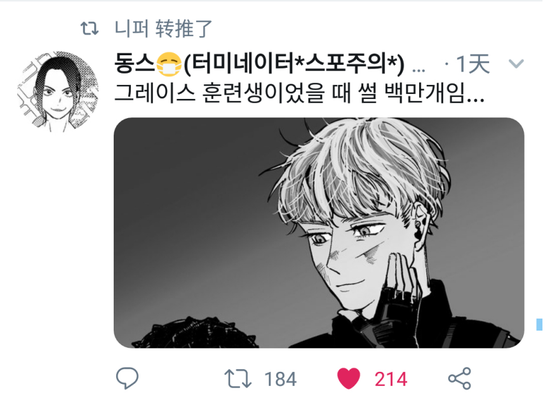
Task: Click the small retweet indicator icon above the tweet
Action: pyautogui.click(x=89, y=28)
